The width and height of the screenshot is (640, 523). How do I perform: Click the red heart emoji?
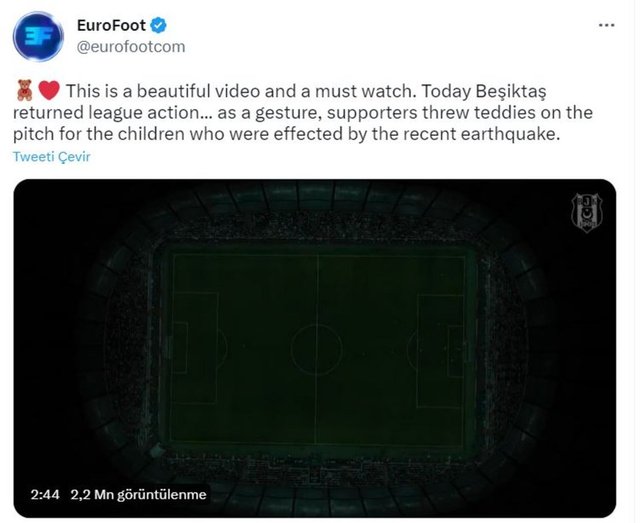[x=48, y=89]
